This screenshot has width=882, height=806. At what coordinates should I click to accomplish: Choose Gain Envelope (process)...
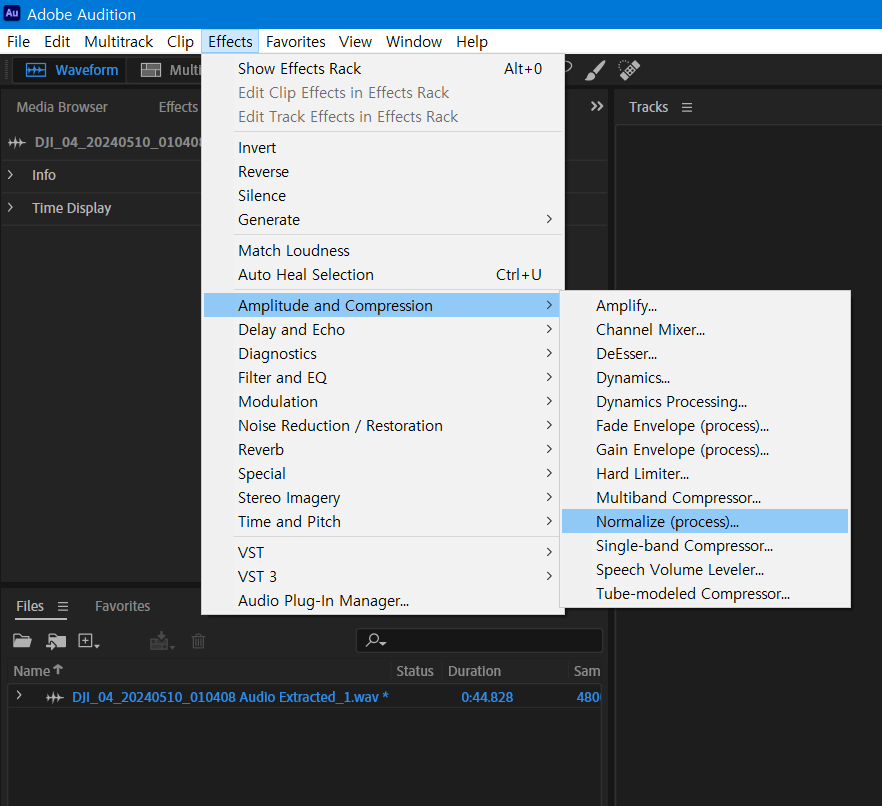(705, 449)
